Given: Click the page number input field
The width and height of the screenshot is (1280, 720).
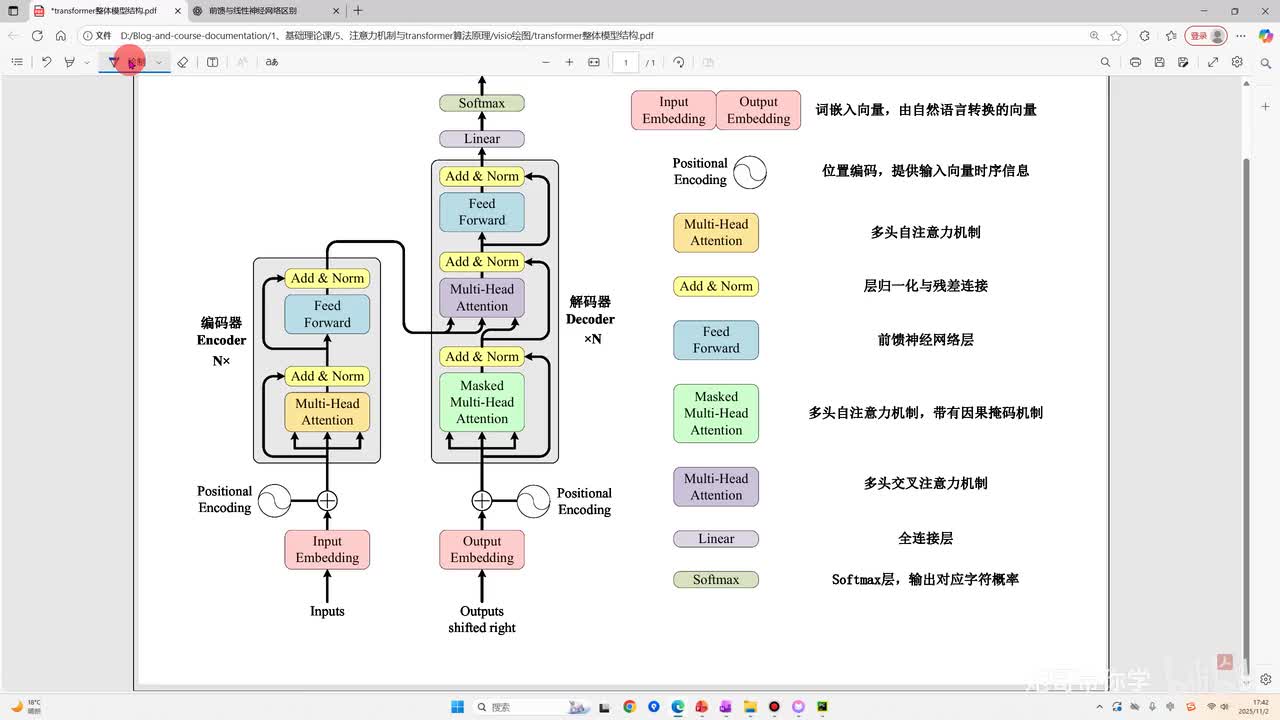Looking at the screenshot, I should click(x=626, y=62).
